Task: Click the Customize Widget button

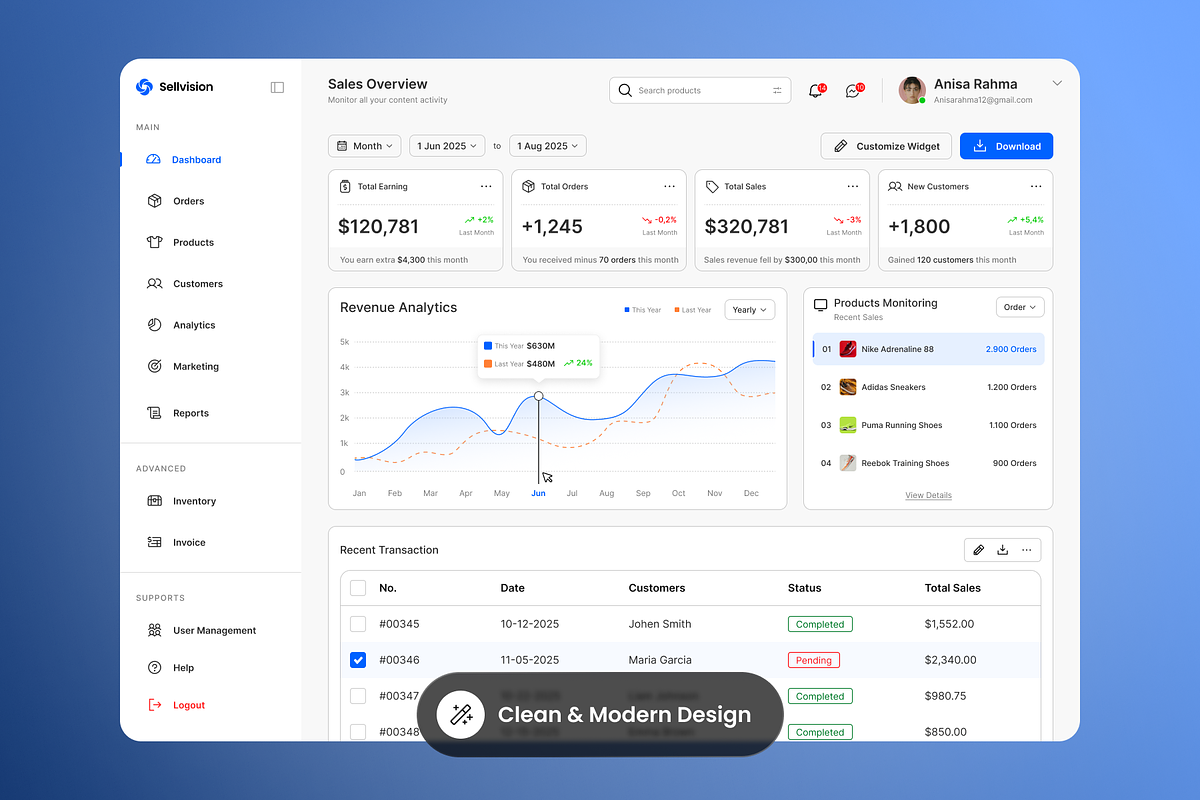Action: click(887, 146)
